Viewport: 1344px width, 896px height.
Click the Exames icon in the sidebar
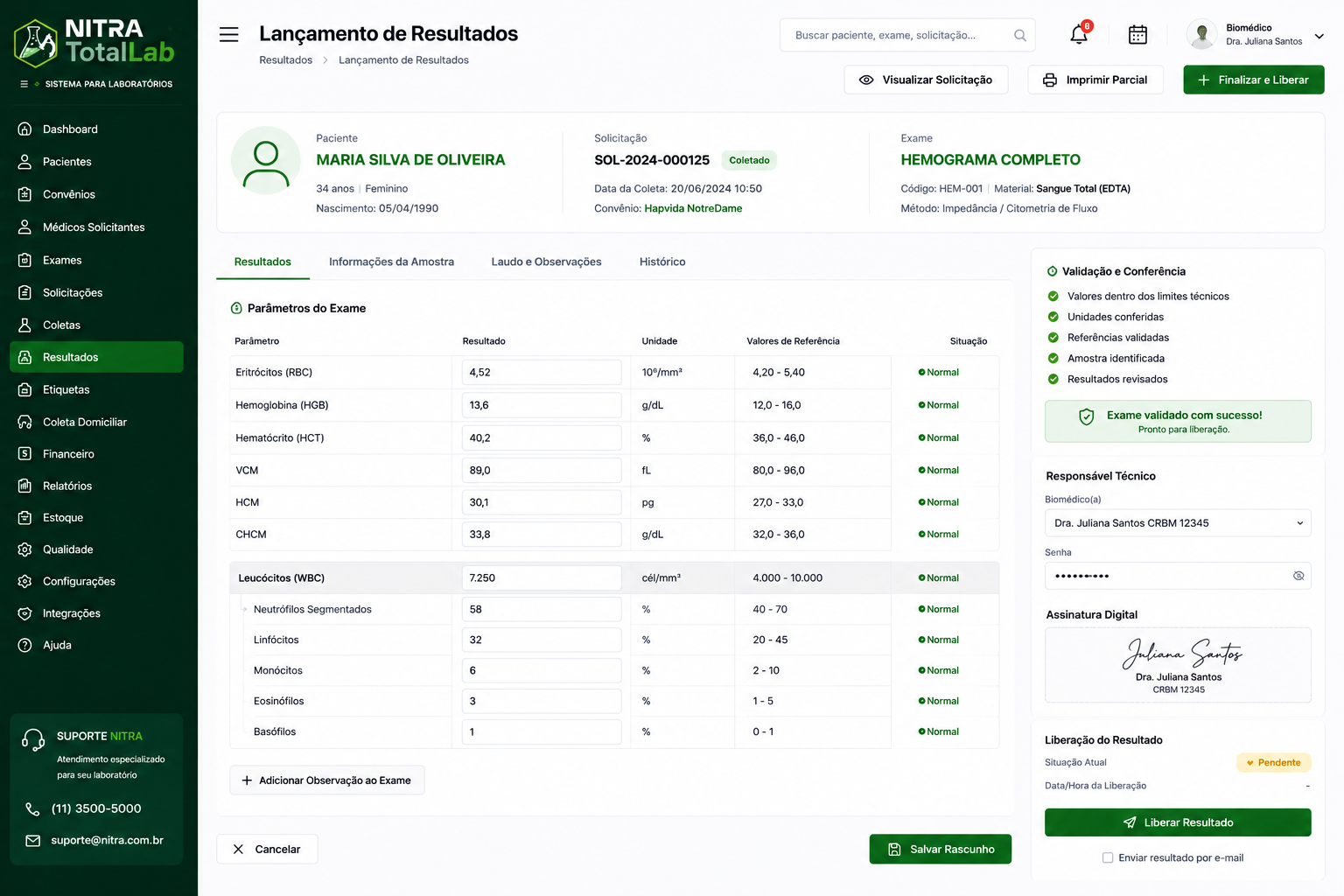25,260
